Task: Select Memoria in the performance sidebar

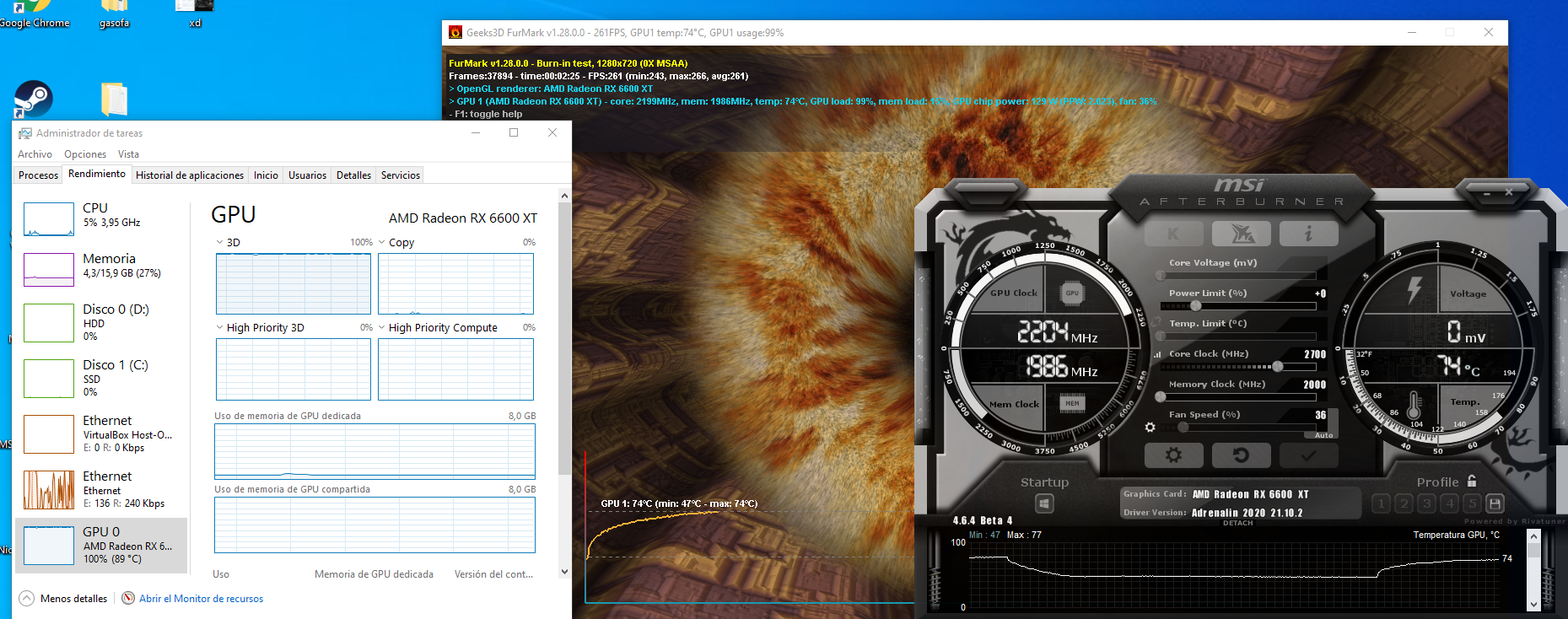Action: tap(101, 270)
